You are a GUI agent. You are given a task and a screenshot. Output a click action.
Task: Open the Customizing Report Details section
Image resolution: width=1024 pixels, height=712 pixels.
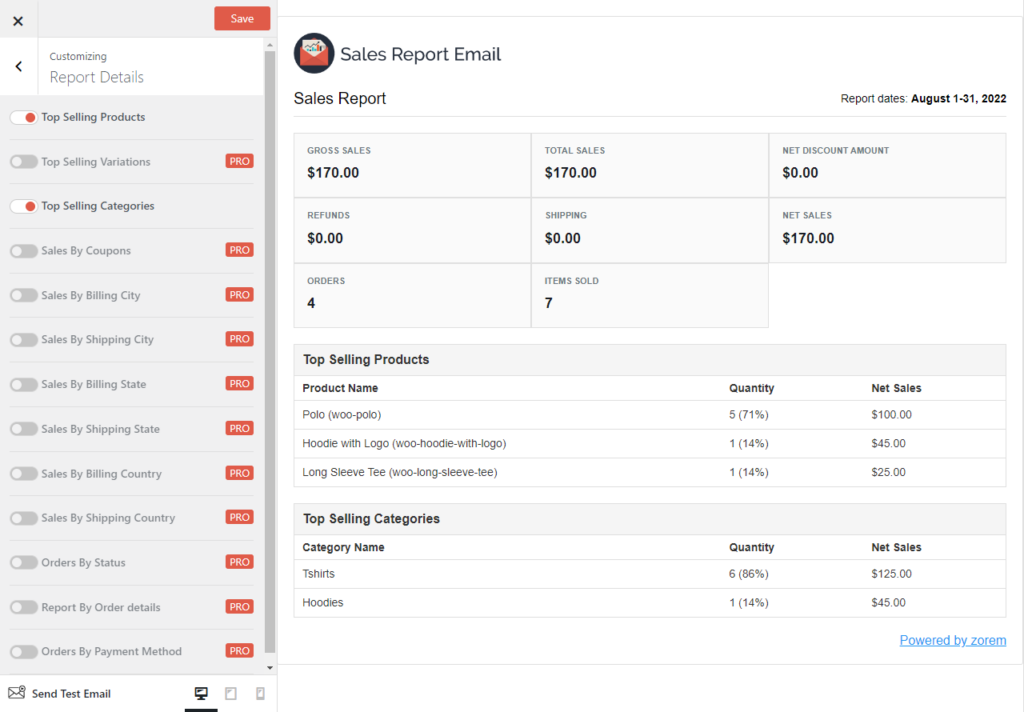click(96, 68)
